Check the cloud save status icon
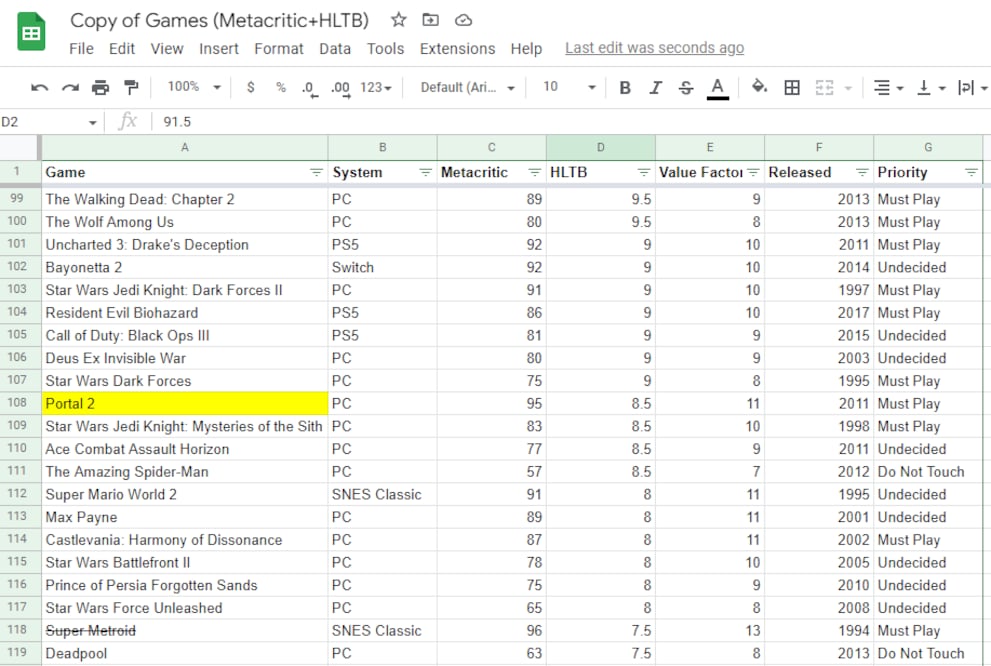Image resolution: width=991 pixels, height=666 pixels. click(x=463, y=20)
